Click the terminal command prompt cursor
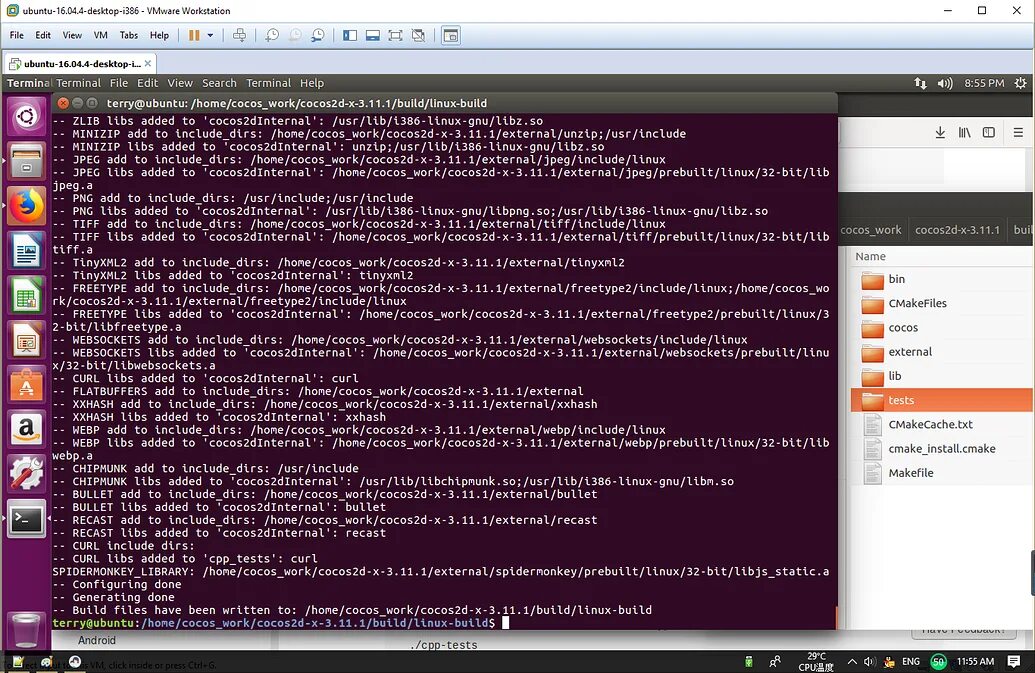Screen dimensions: 1035x673 tap(506, 623)
